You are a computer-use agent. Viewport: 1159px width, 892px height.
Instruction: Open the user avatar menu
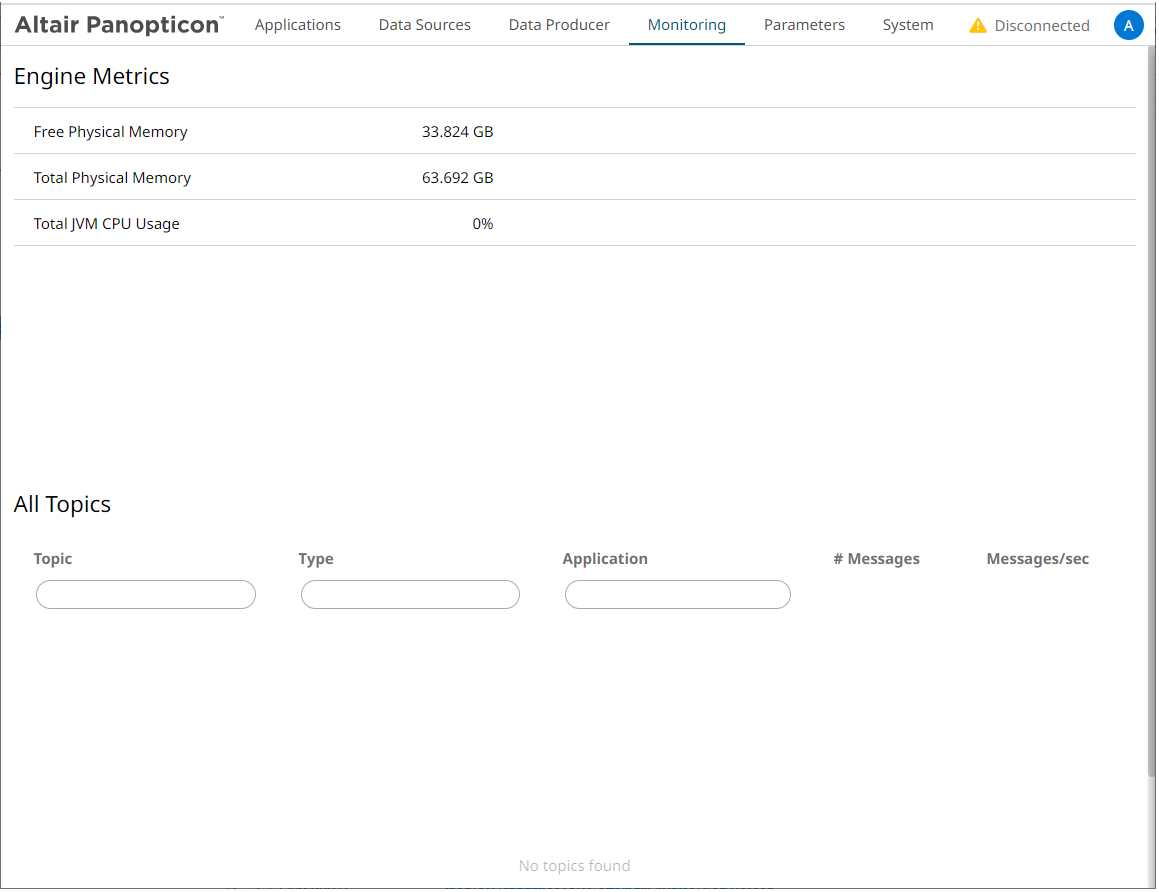click(1128, 26)
